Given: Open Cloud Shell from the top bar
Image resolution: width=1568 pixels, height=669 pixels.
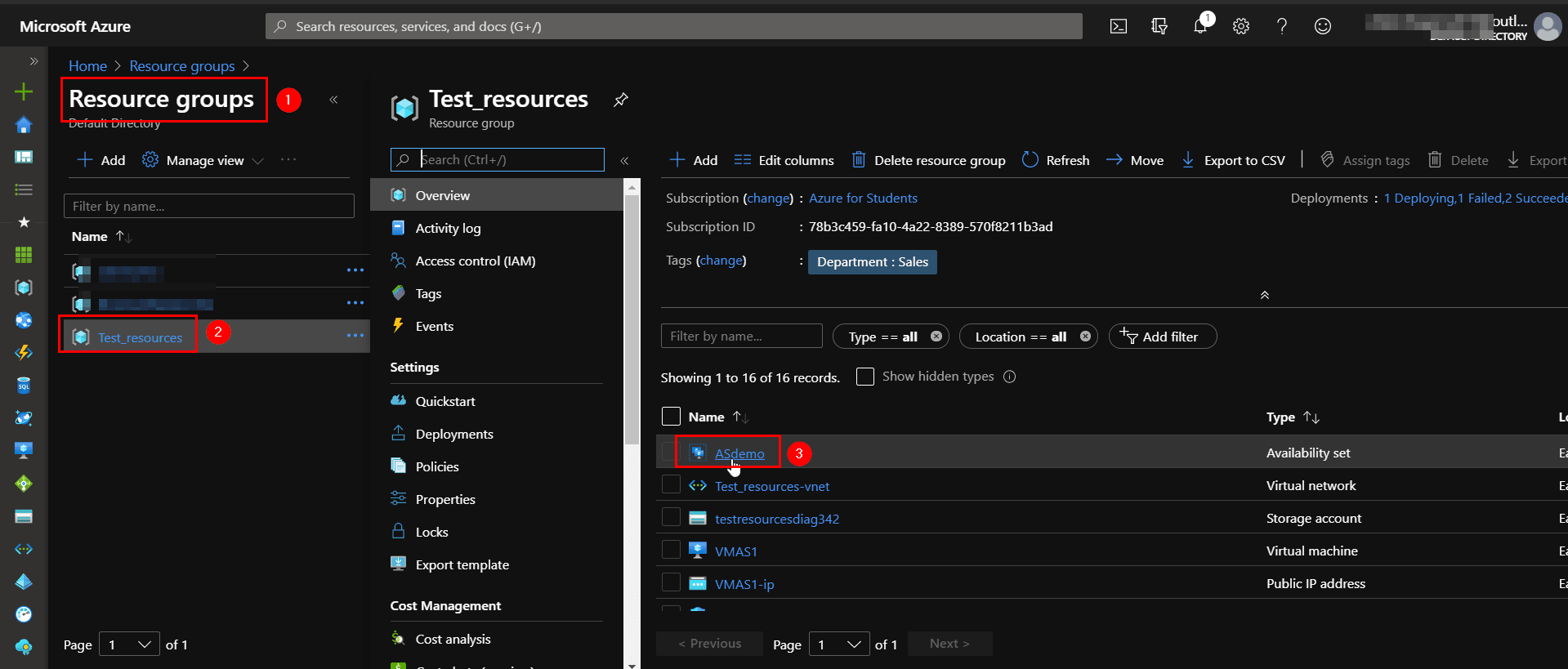Looking at the screenshot, I should [x=1118, y=26].
